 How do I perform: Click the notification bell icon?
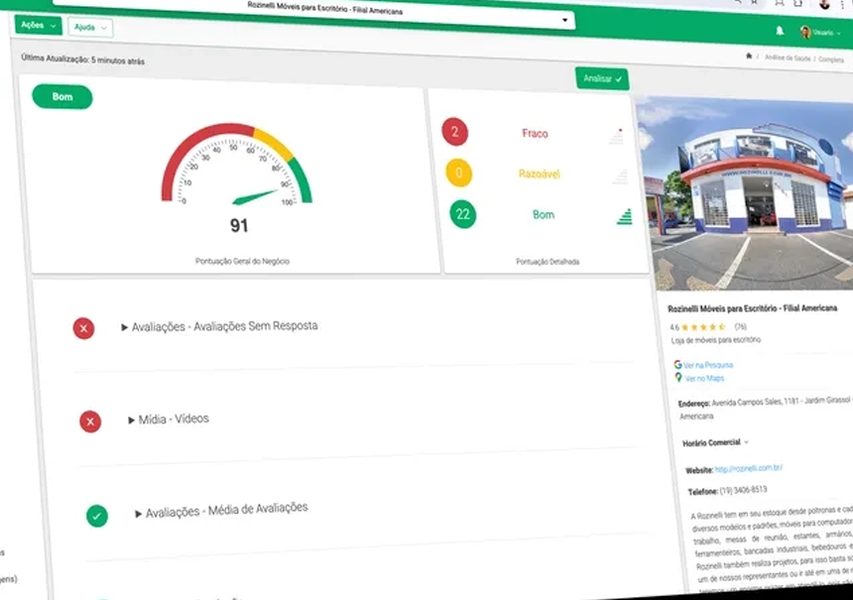click(x=780, y=31)
